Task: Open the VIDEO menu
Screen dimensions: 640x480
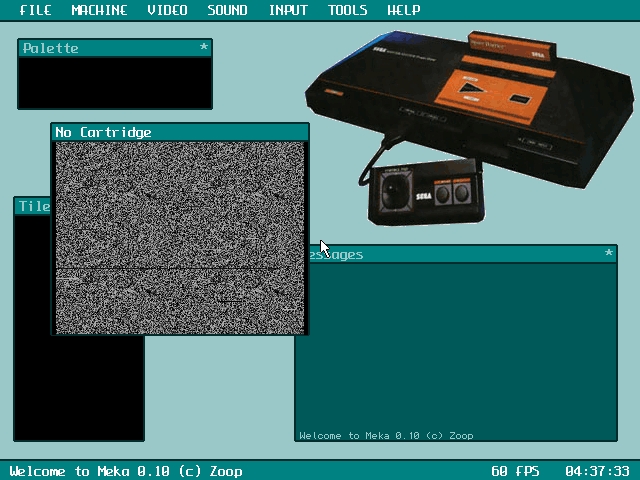Action: pyautogui.click(x=167, y=10)
